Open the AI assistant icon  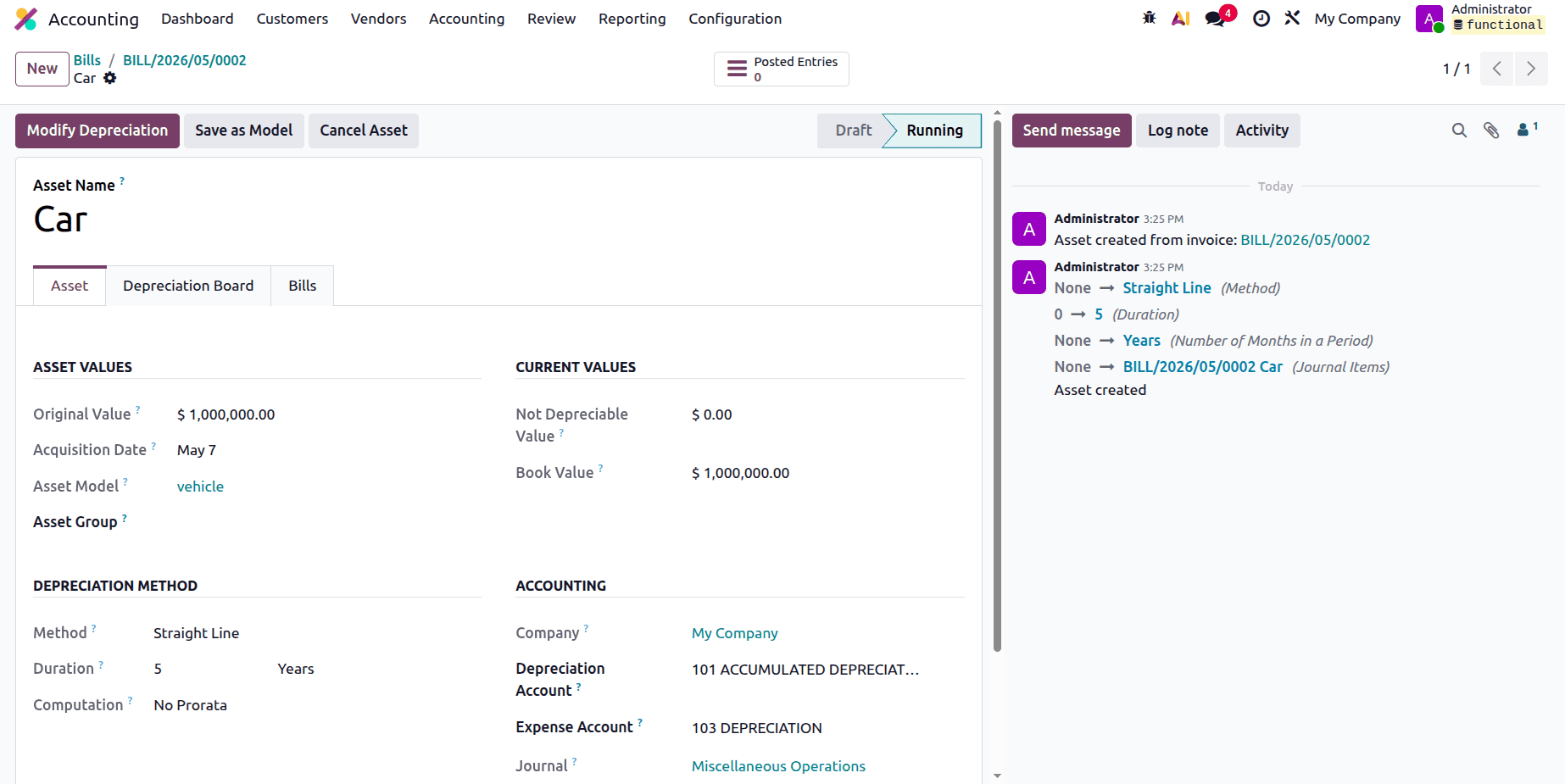[1180, 18]
